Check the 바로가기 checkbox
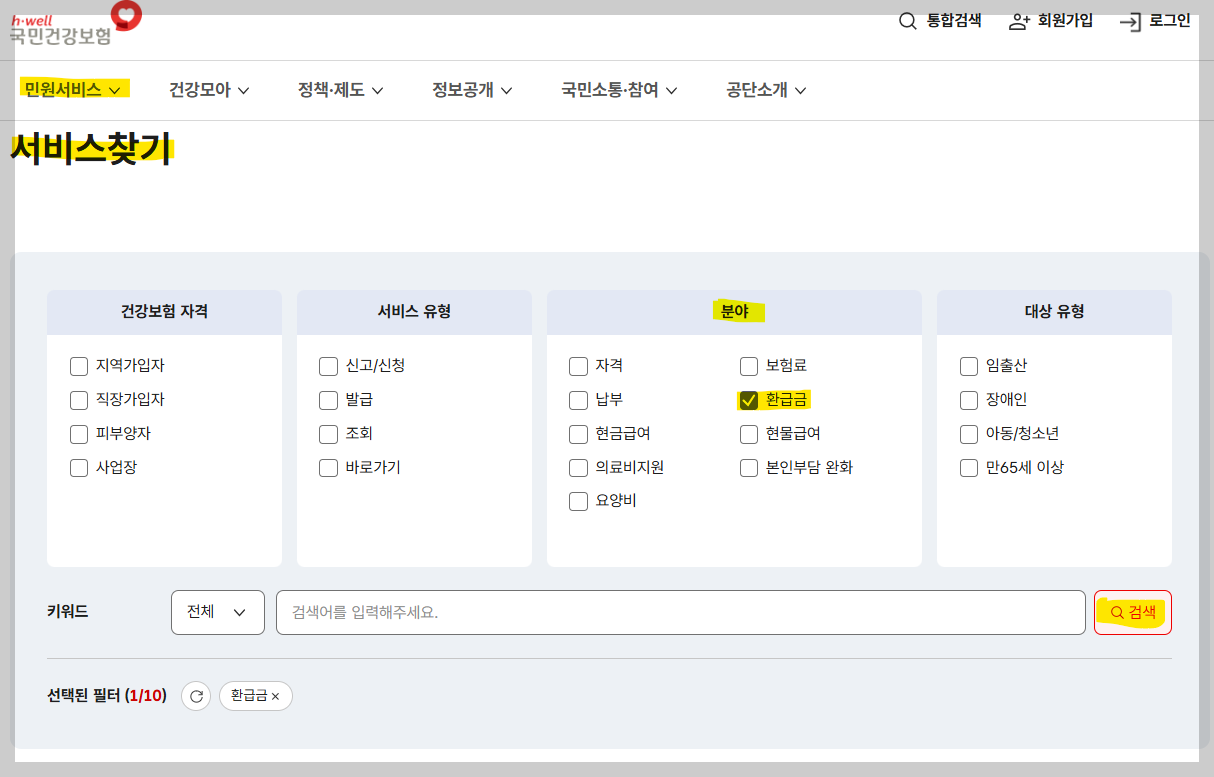This screenshot has width=1214, height=777. (x=328, y=468)
